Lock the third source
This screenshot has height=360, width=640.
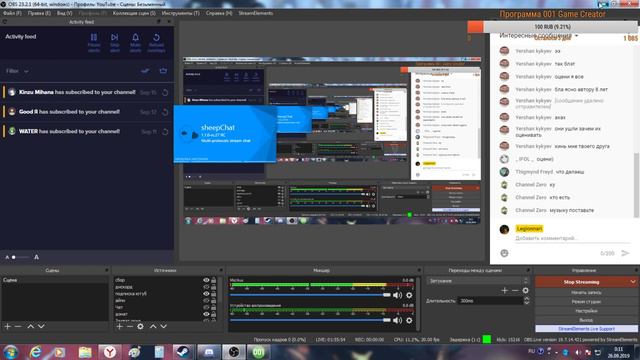[x=213, y=293]
